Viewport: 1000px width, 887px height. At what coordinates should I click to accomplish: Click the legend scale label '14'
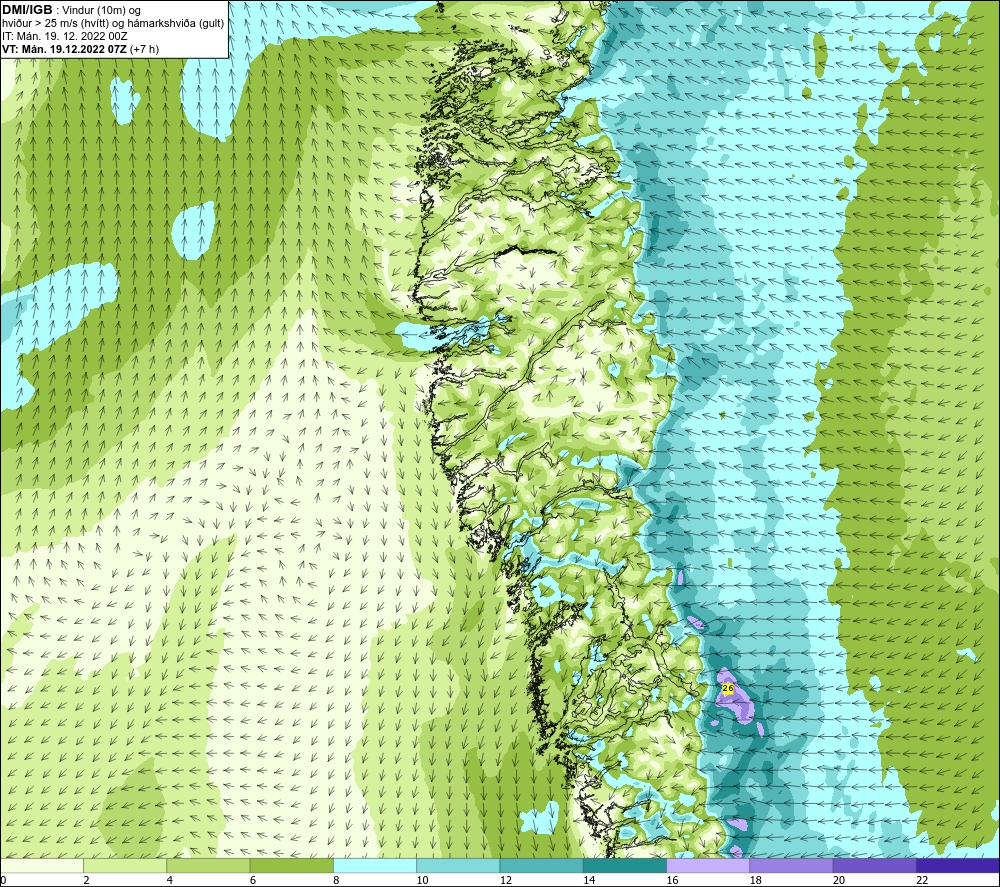pos(589,880)
